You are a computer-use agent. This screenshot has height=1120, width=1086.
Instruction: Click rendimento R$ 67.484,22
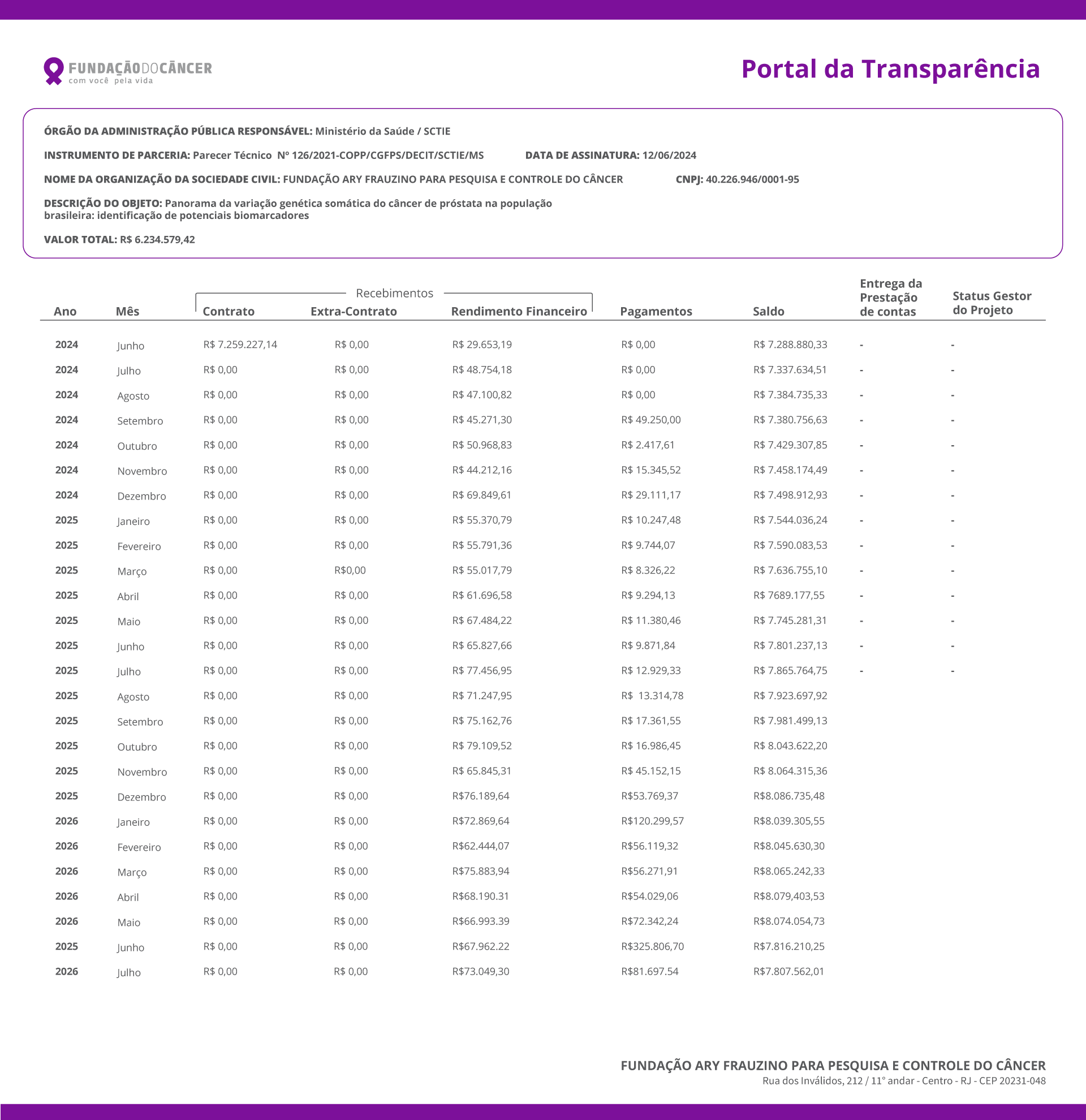(481, 621)
